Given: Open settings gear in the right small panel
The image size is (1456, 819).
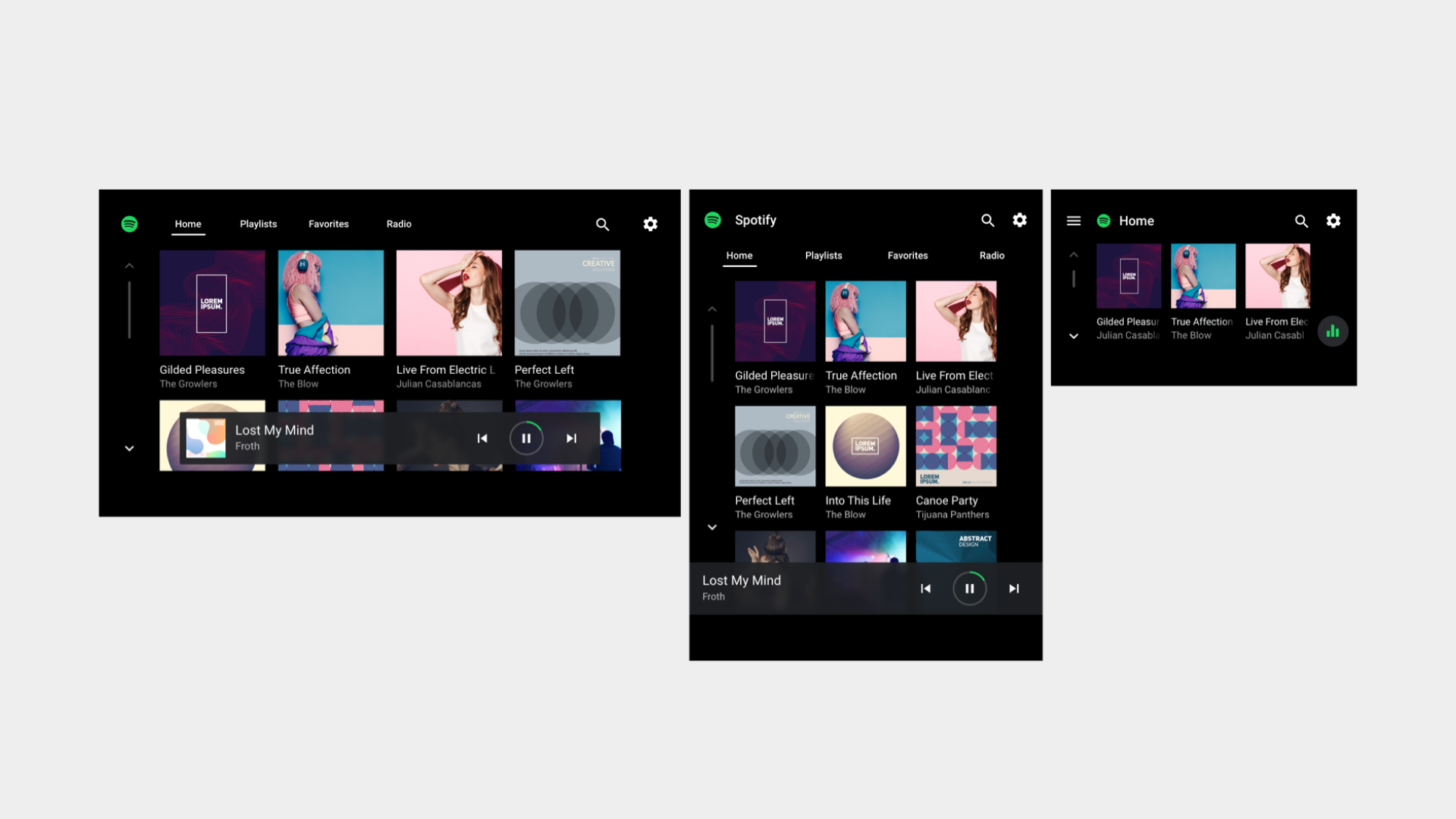Looking at the screenshot, I should [x=1333, y=221].
